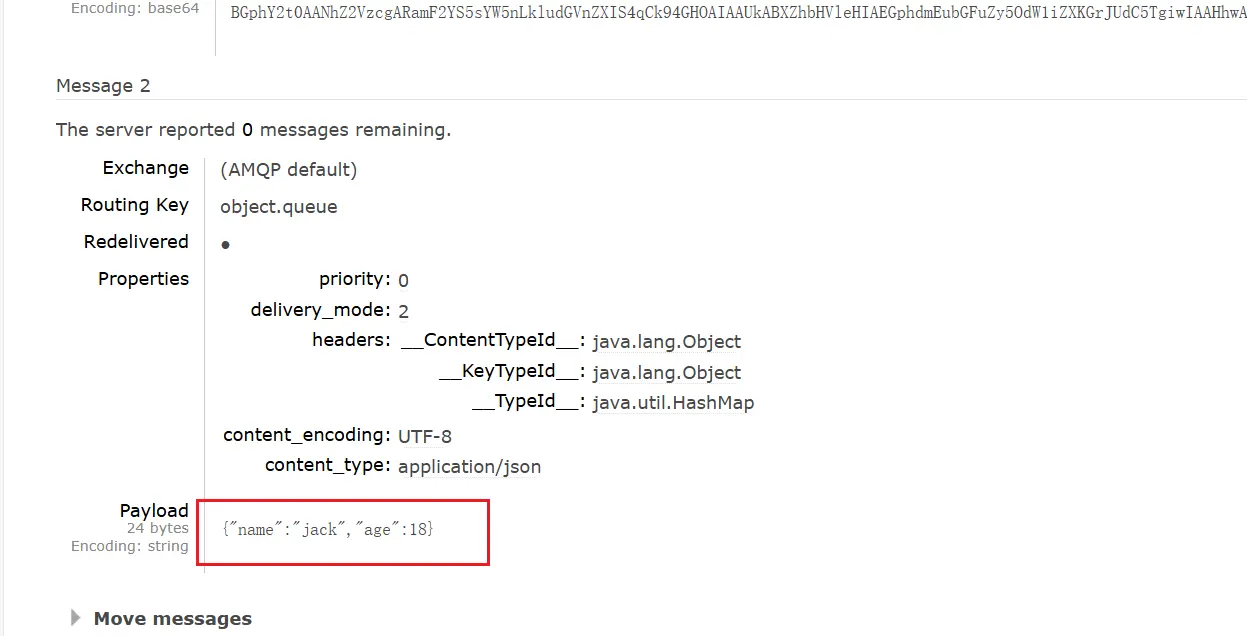The image size is (1247, 636).
Task: Click the priority value 0
Action: click(x=403, y=280)
